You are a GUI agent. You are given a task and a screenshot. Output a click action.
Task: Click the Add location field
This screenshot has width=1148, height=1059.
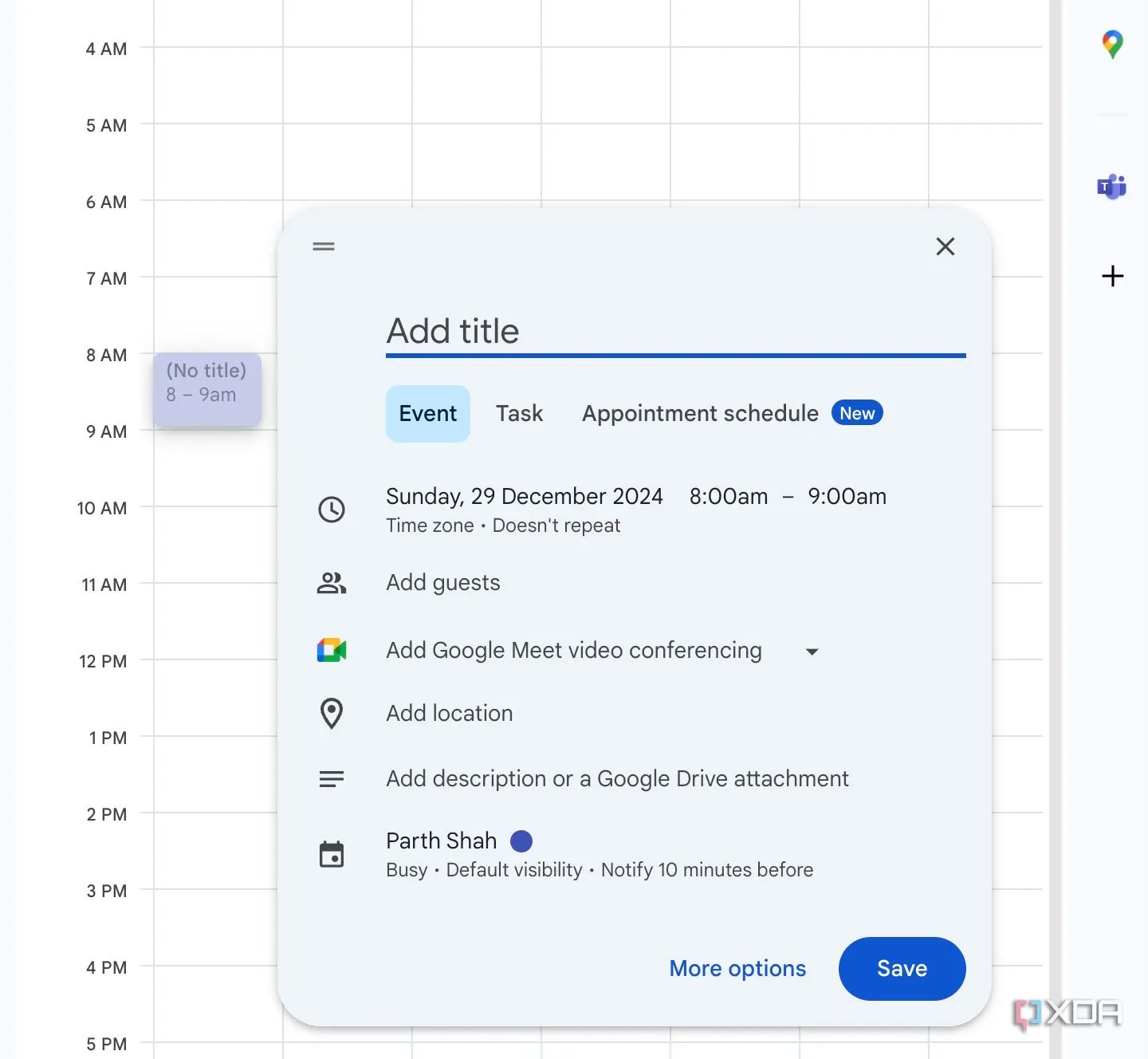tap(450, 714)
